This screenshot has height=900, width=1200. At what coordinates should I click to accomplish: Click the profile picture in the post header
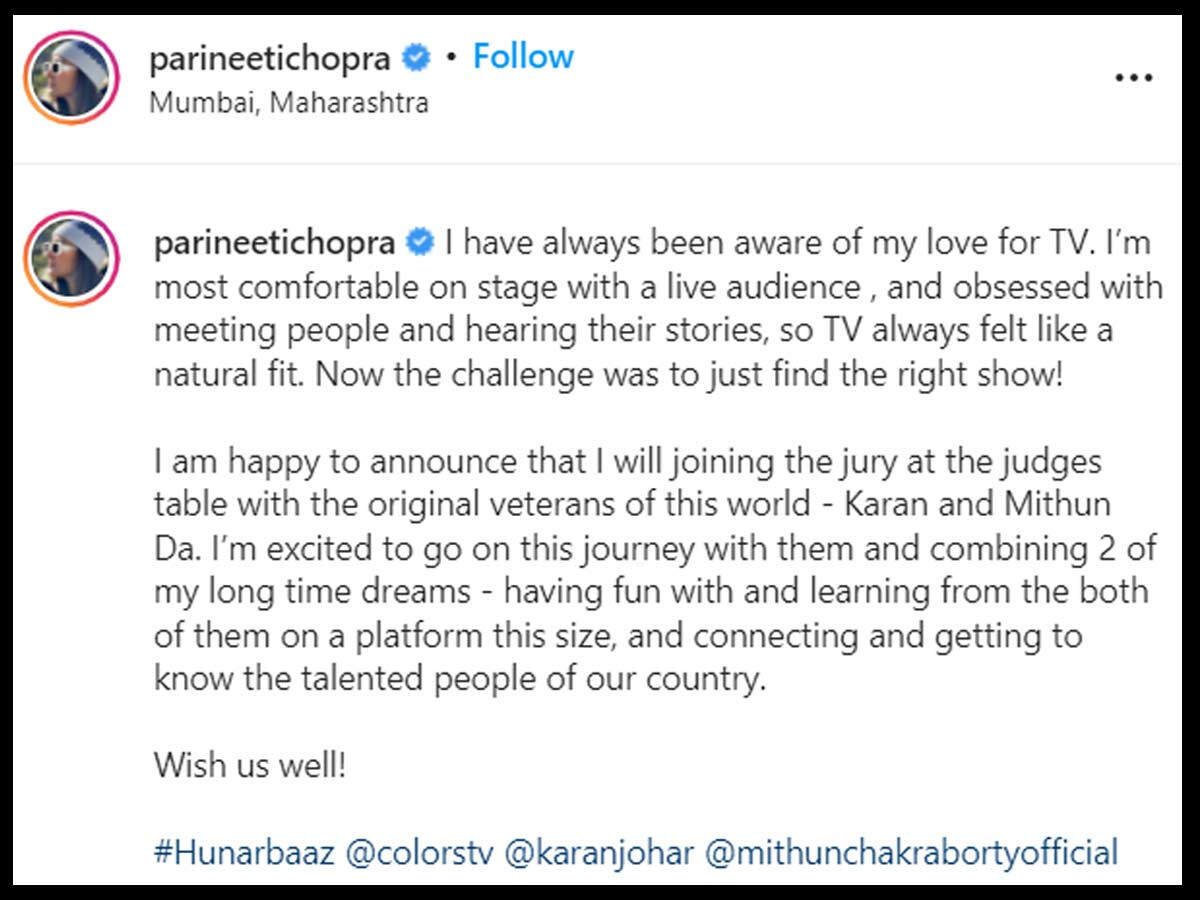[x=72, y=78]
